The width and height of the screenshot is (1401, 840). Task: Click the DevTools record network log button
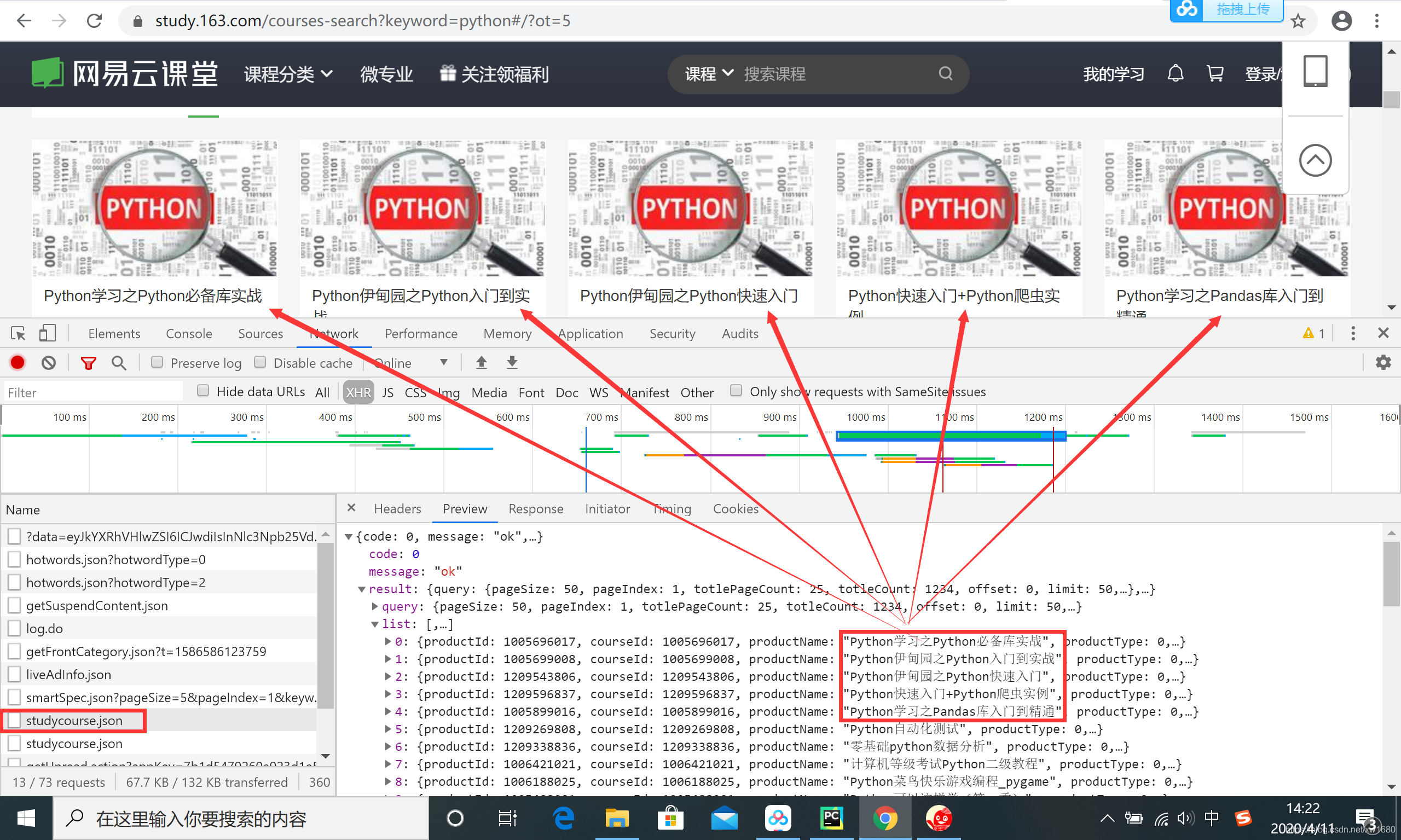click(18, 362)
